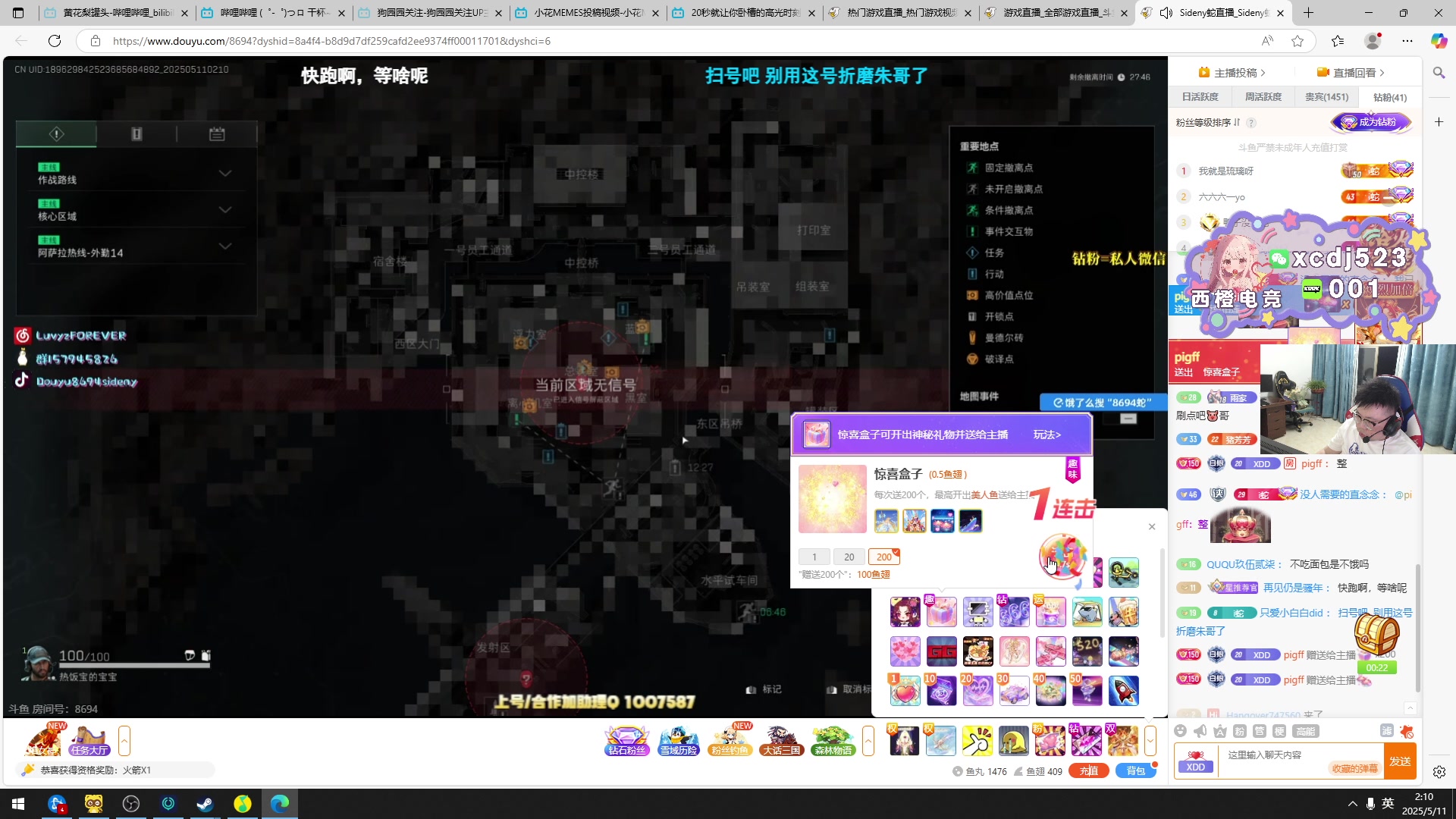The image size is (1456, 819).
Task: Choose quantity 1 for gift
Action: pos(814,557)
